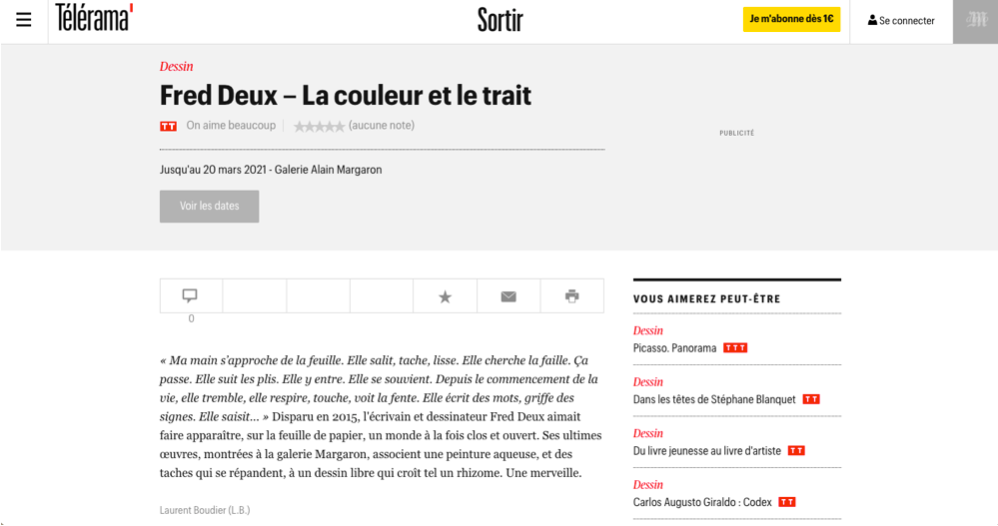Click the comment count 0
998x526 pixels.
[191, 319]
